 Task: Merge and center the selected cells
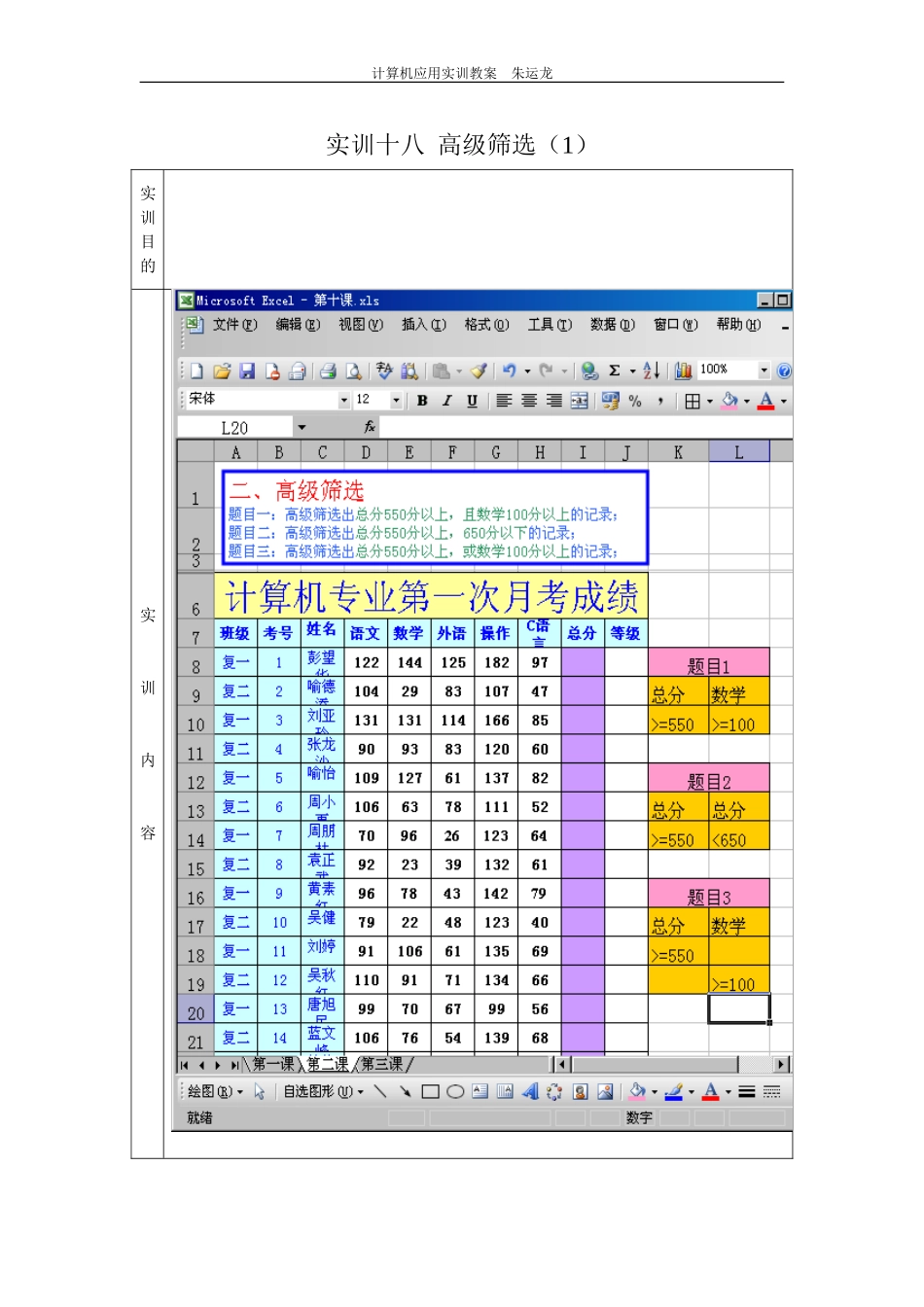pyautogui.click(x=580, y=401)
